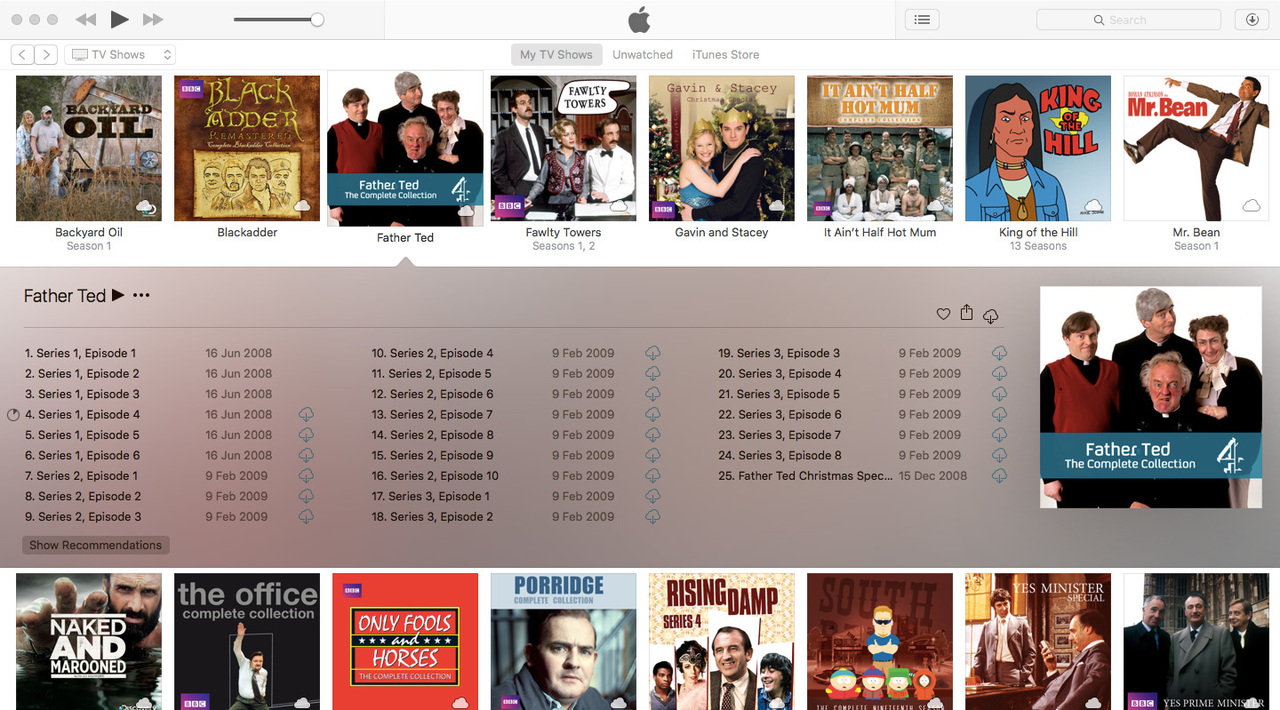Open the Up Next list button
This screenshot has width=1280, height=710.
(x=922, y=20)
